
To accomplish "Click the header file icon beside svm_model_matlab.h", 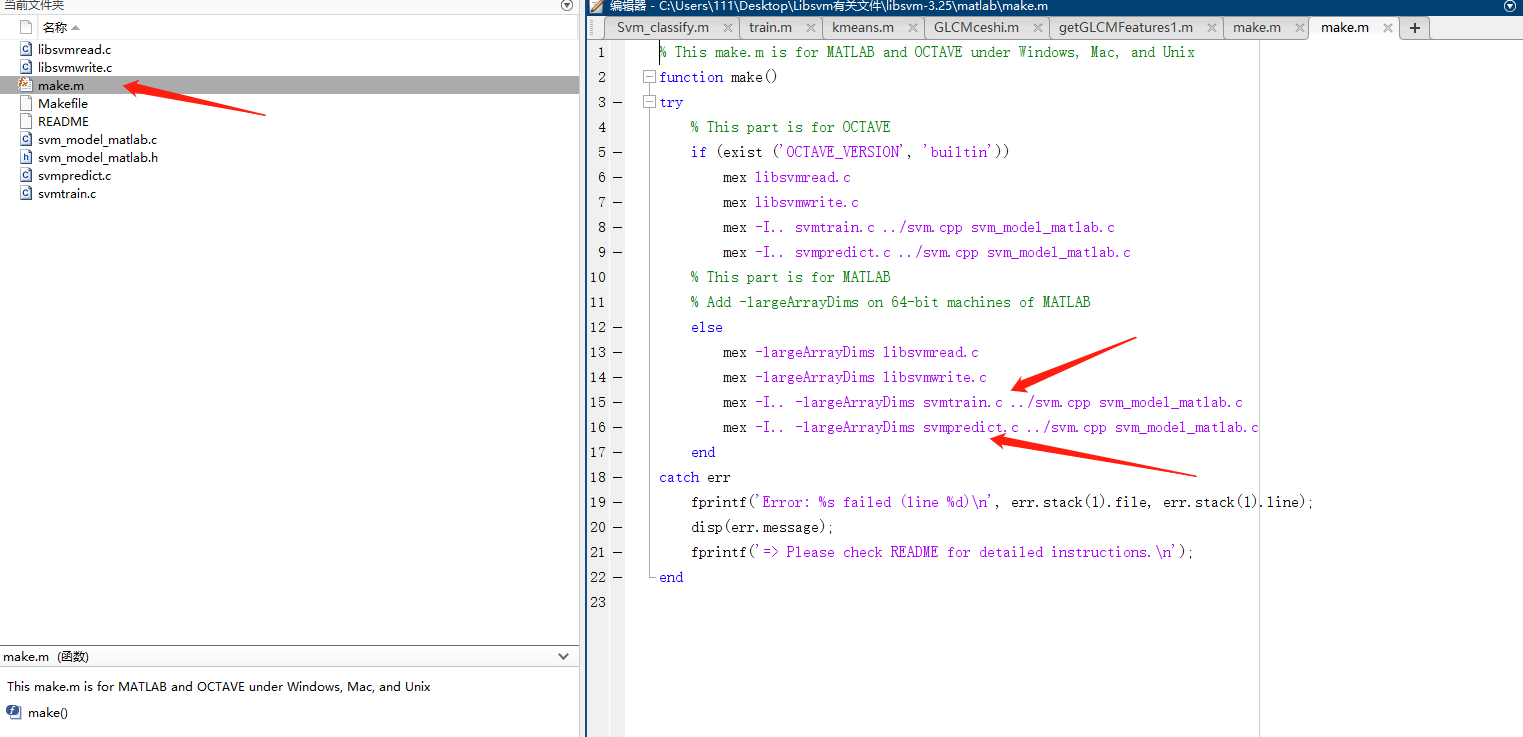I will click(25, 157).
